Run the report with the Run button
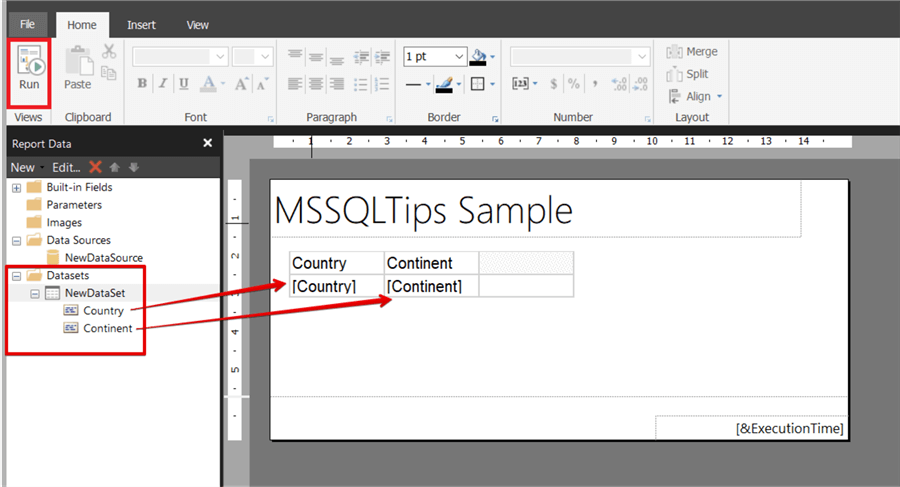The image size is (900, 487). pos(29,69)
